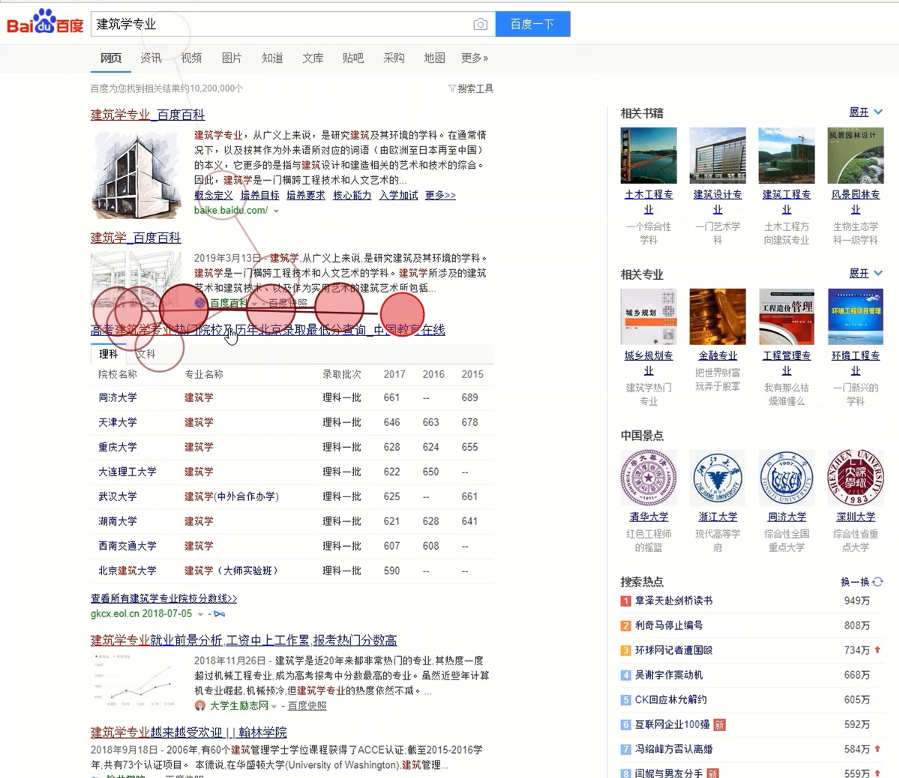Viewport: 899px width, 778px height.
Task: Click the refresh icon beside 换一换
Action: coord(877,582)
